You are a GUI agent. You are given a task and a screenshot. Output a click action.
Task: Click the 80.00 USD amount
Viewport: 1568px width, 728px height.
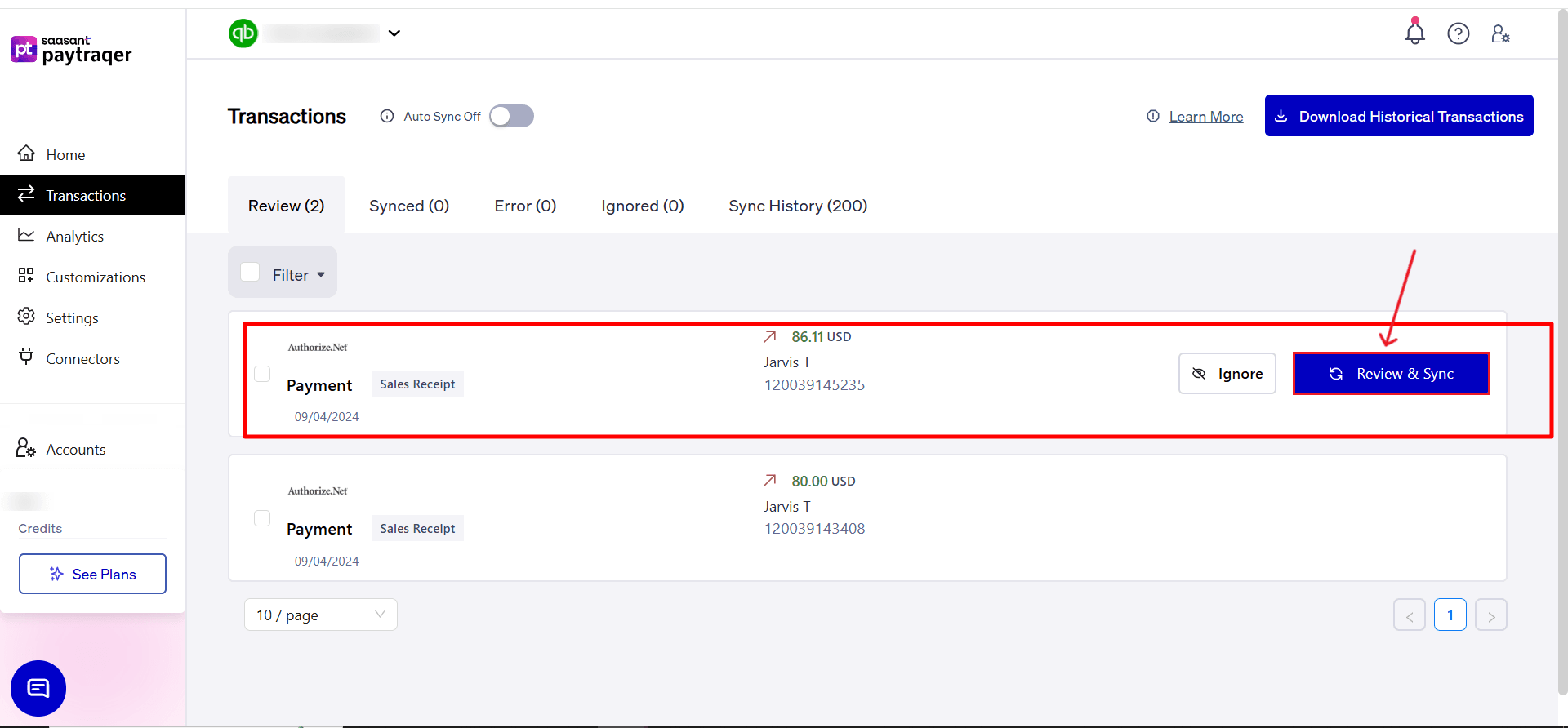pos(823,482)
